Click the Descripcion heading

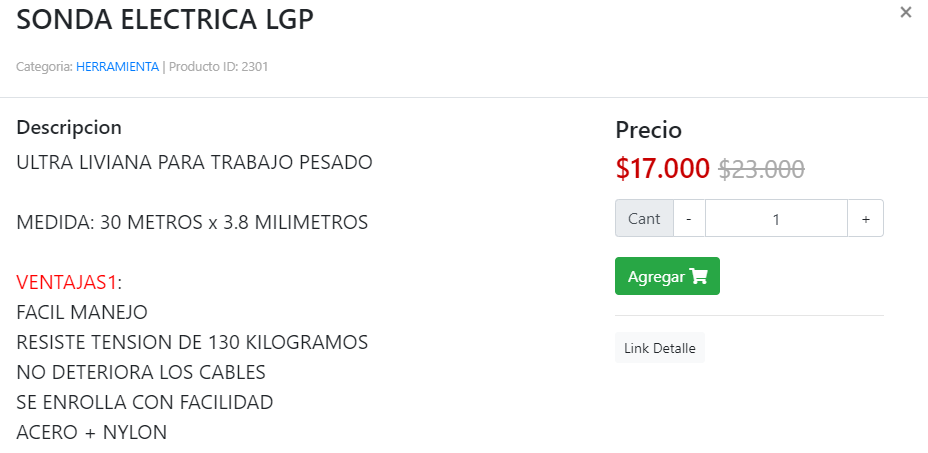69,128
